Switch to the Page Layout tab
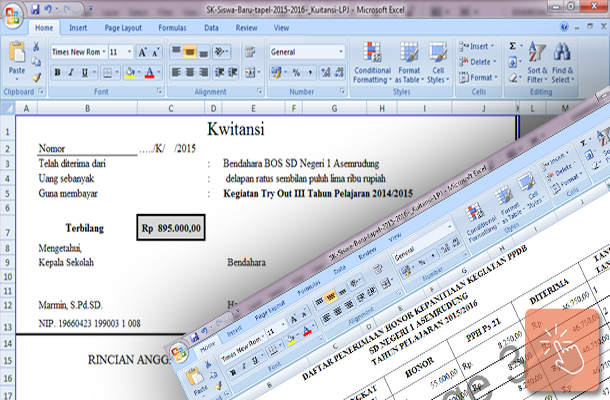 [x=123, y=28]
